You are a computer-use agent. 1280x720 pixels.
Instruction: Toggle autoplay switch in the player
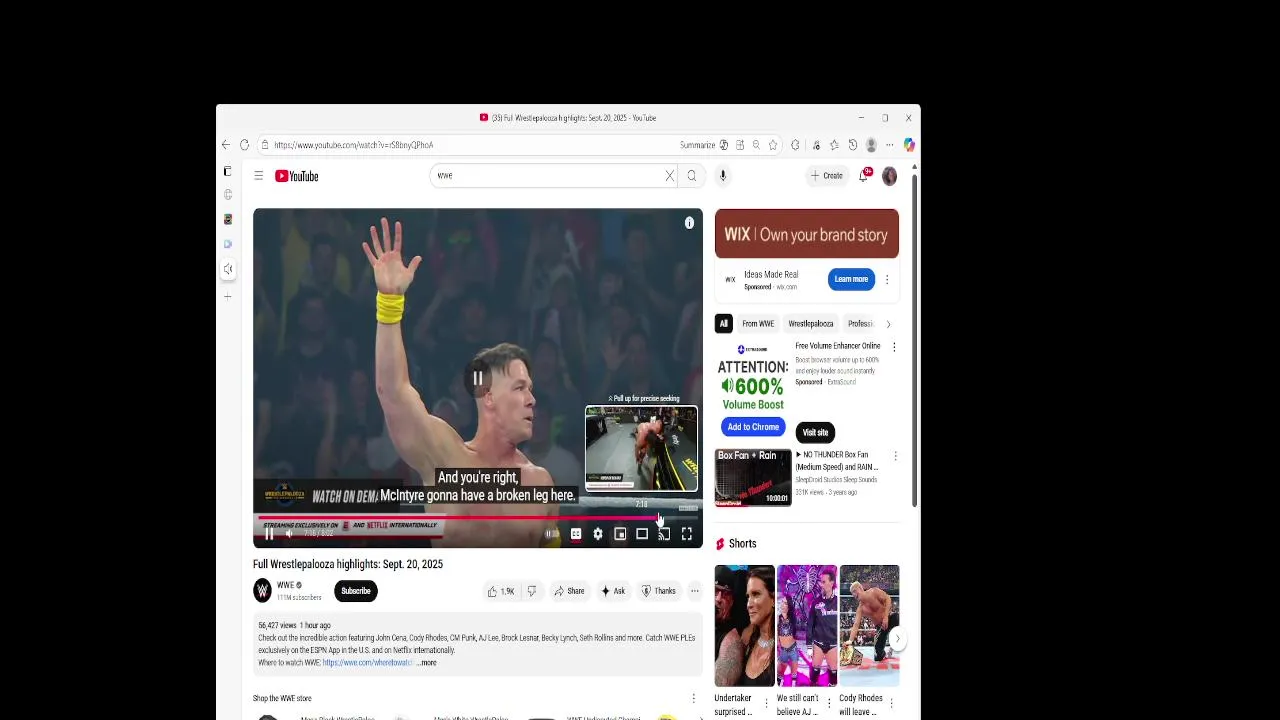pyautogui.click(x=552, y=534)
